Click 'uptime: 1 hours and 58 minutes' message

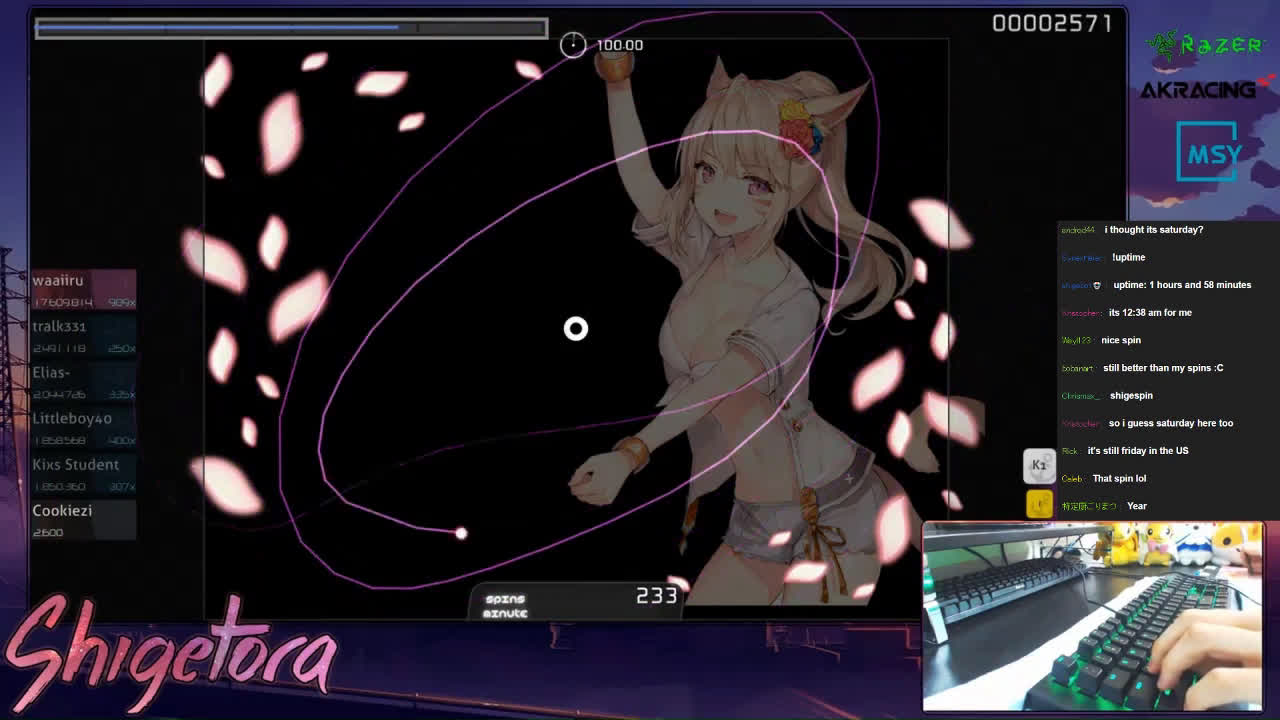point(1182,285)
